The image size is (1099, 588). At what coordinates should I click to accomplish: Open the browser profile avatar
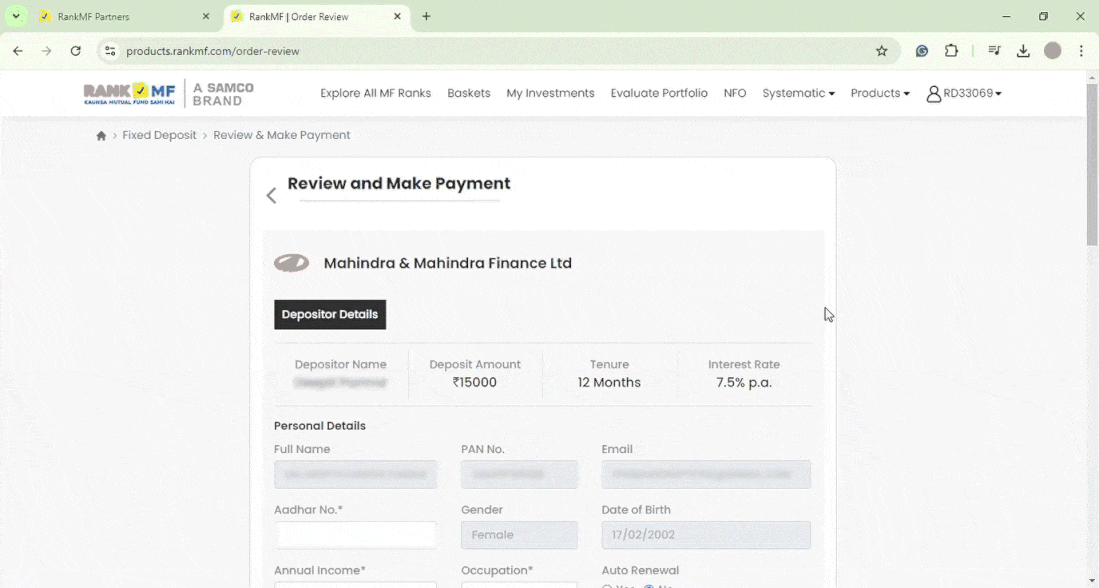[1052, 51]
